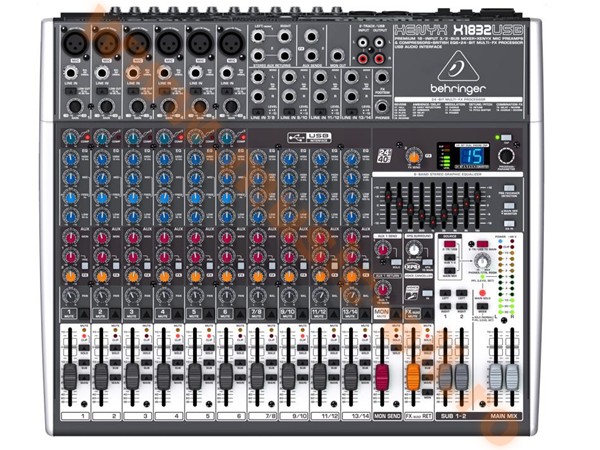The image size is (600, 450).
Task: Click channel 1 XLR mic input
Action: [x=75, y=43]
